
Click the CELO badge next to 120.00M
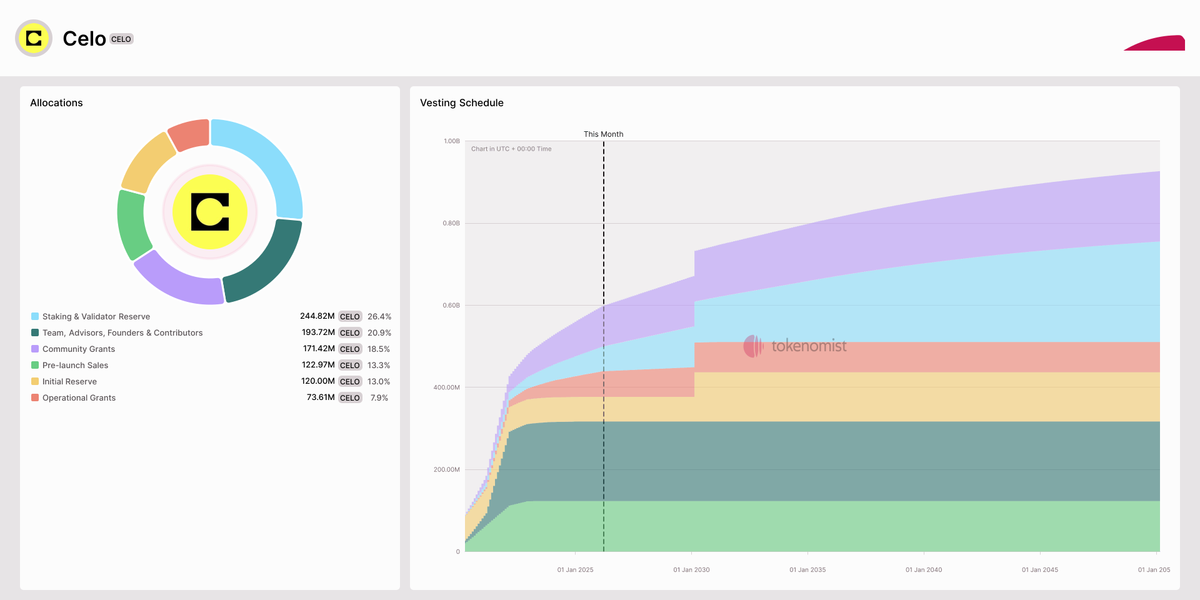click(348, 381)
